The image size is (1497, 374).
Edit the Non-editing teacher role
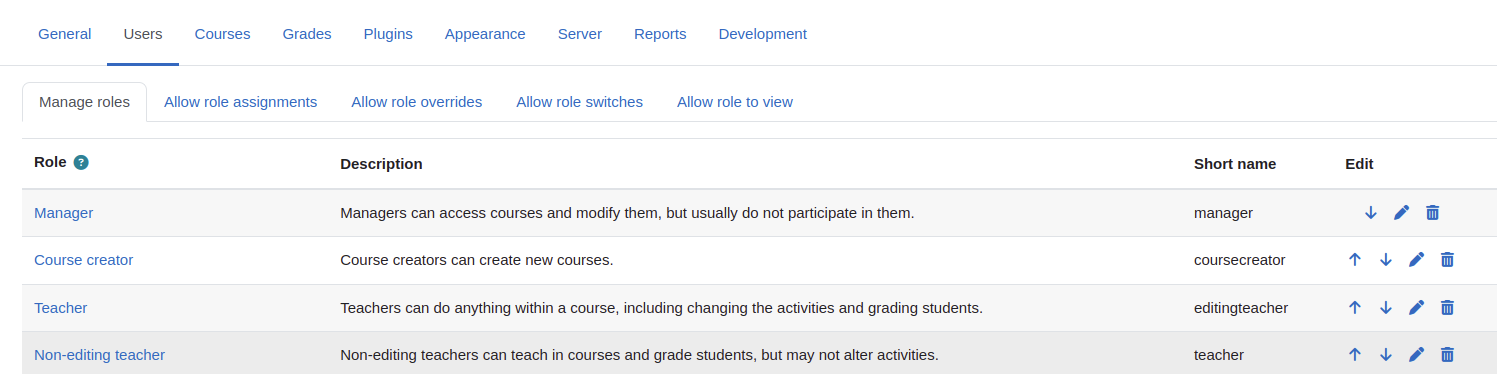(x=1416, y=355)
